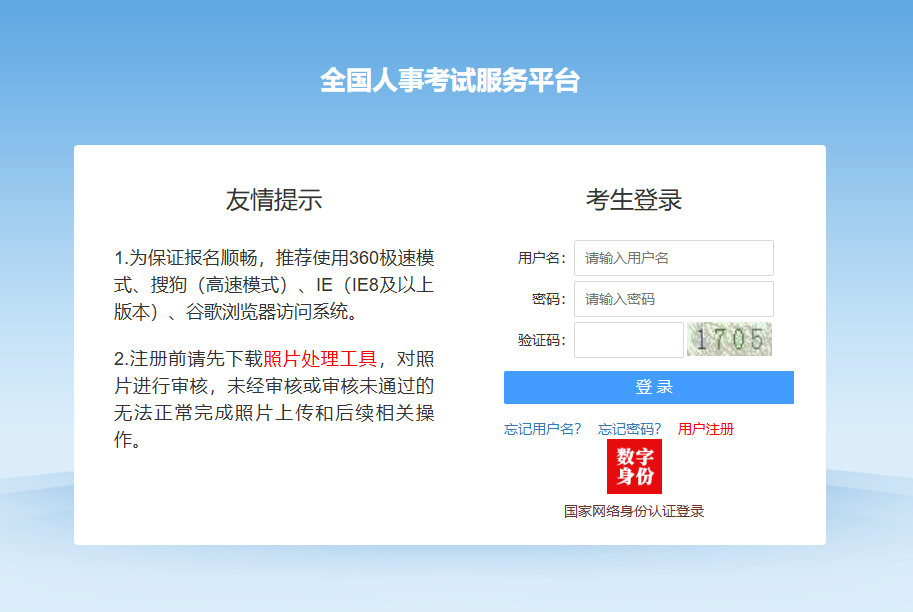Focus the 用户名 input field
The height and width of the screenshot is (612, 913).
[674, 258]
